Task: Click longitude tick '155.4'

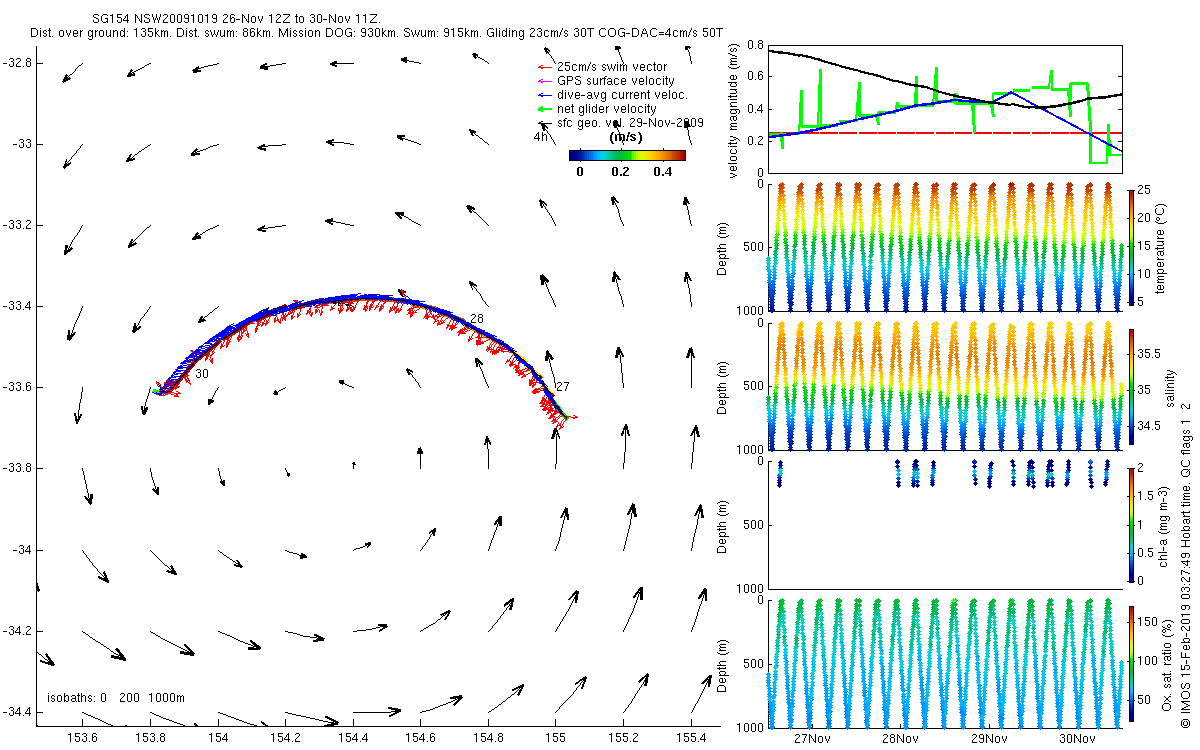Action: [691, 738]
